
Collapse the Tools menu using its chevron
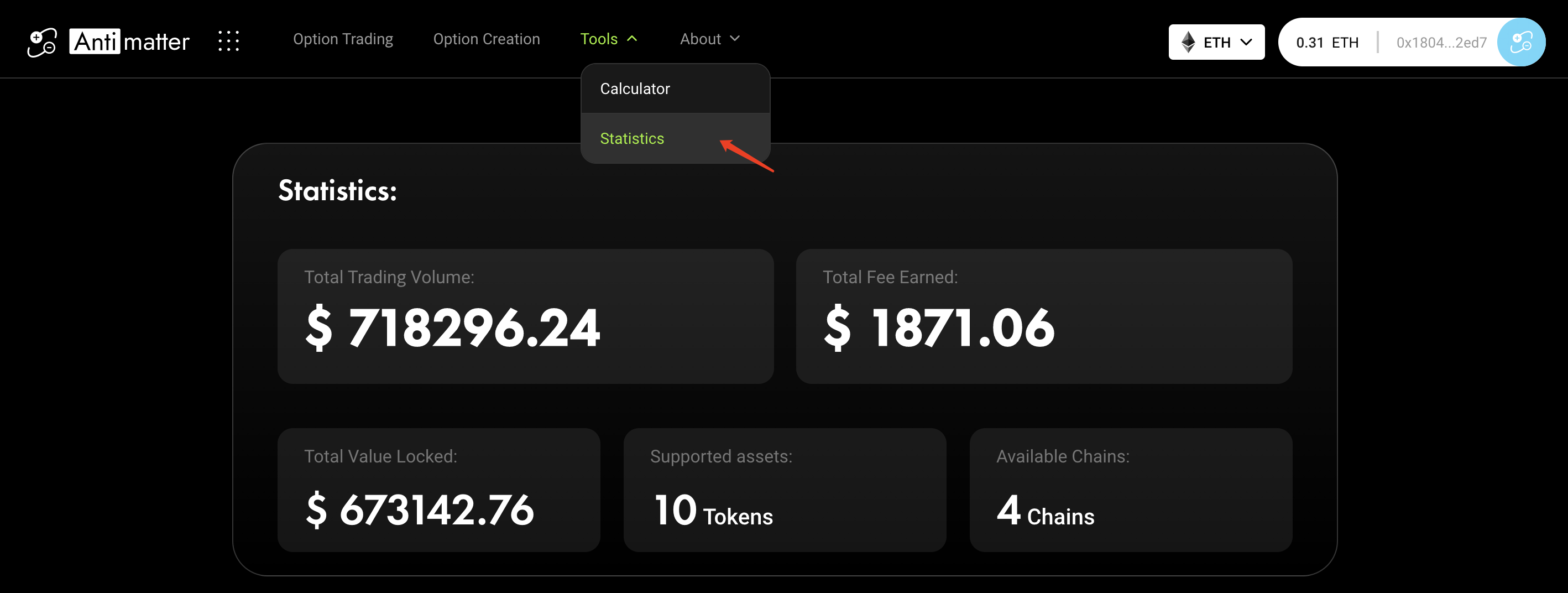pos(633,39)
